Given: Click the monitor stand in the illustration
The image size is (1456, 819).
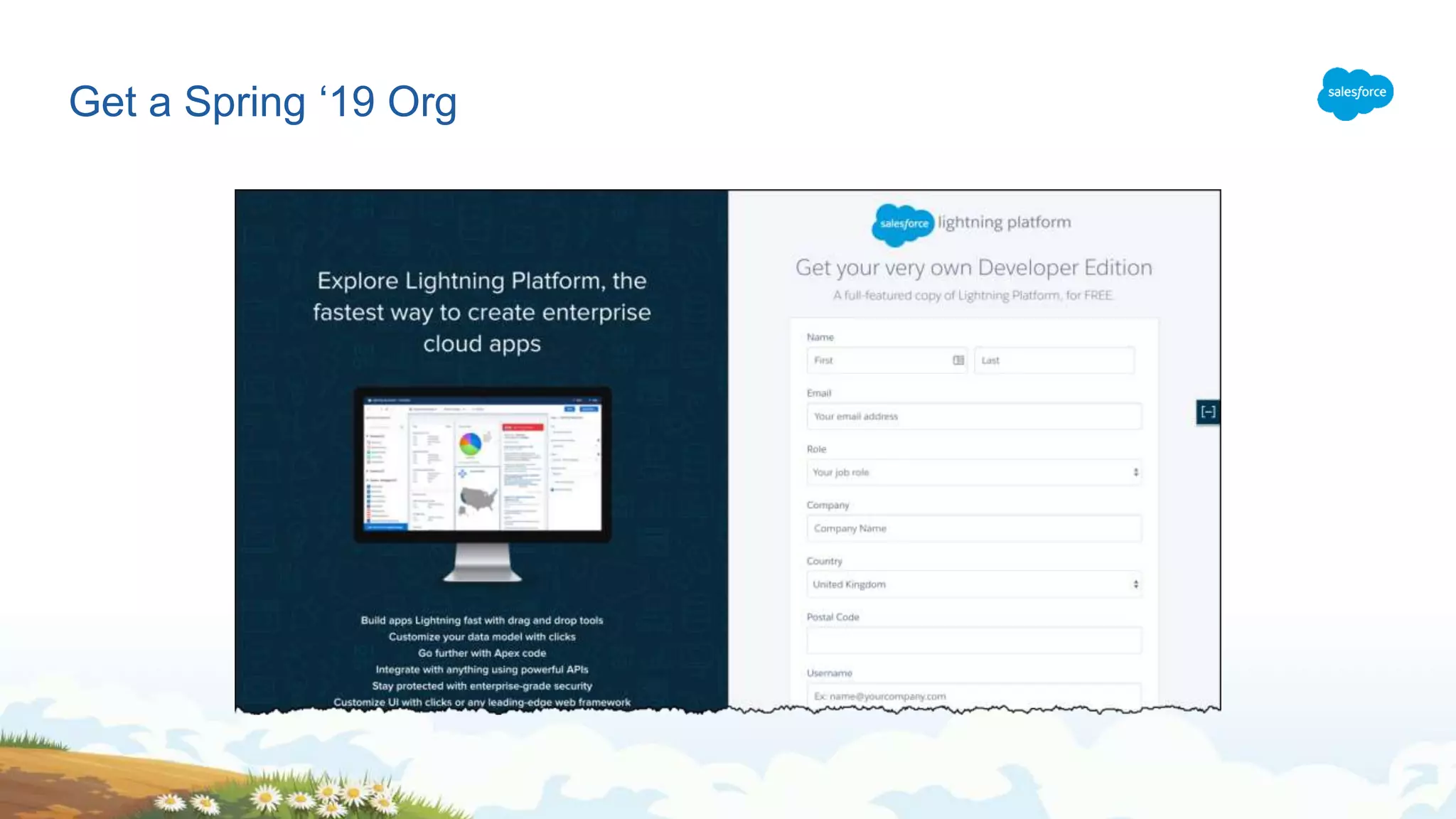Looking at the screenshot, I should 483,562.
